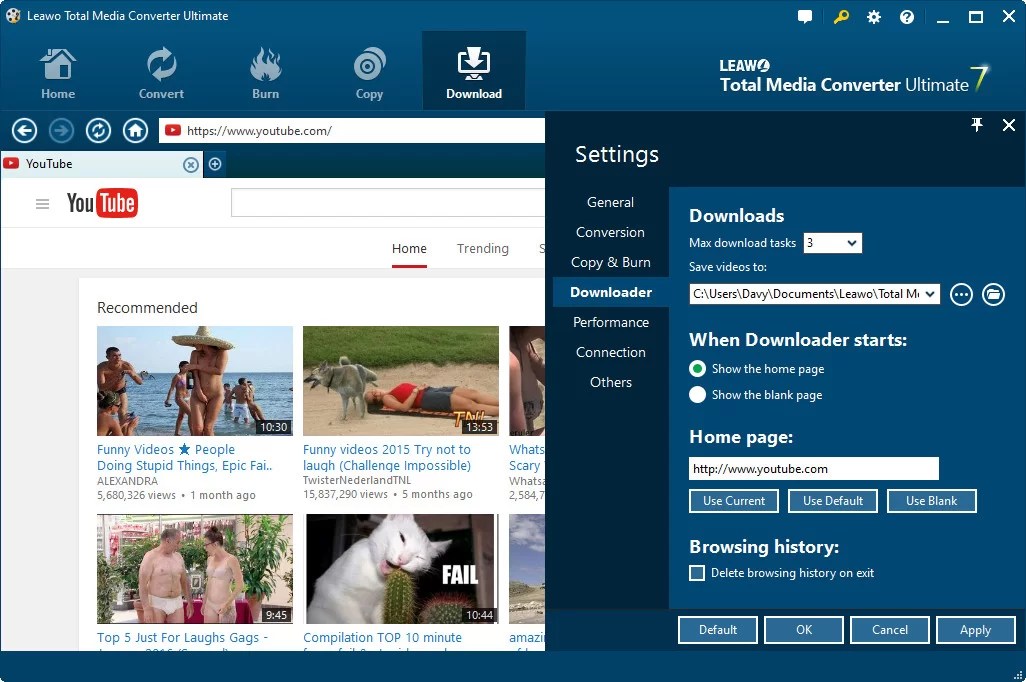Confirm settings with OK button
Viewport: 1026px width, 682px height.
pyautogui.click(x=804, y=630)
